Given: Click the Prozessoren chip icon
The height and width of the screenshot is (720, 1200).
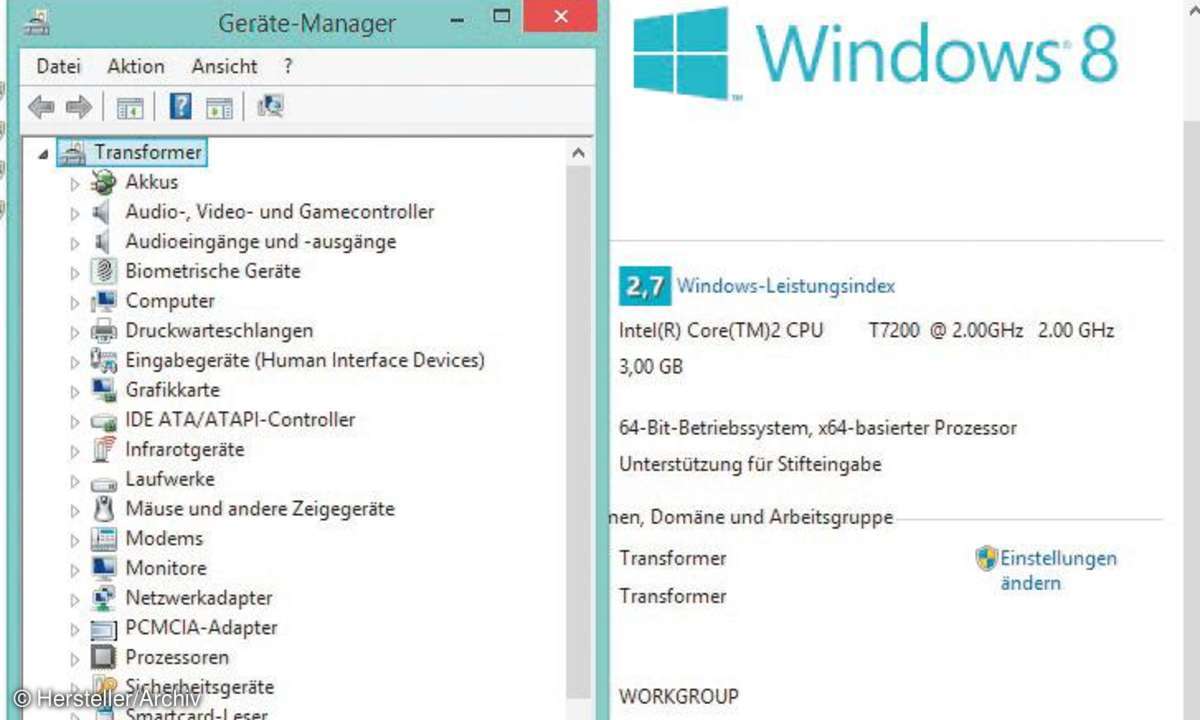Looking at the screenshot, I should tap(103, 658).
